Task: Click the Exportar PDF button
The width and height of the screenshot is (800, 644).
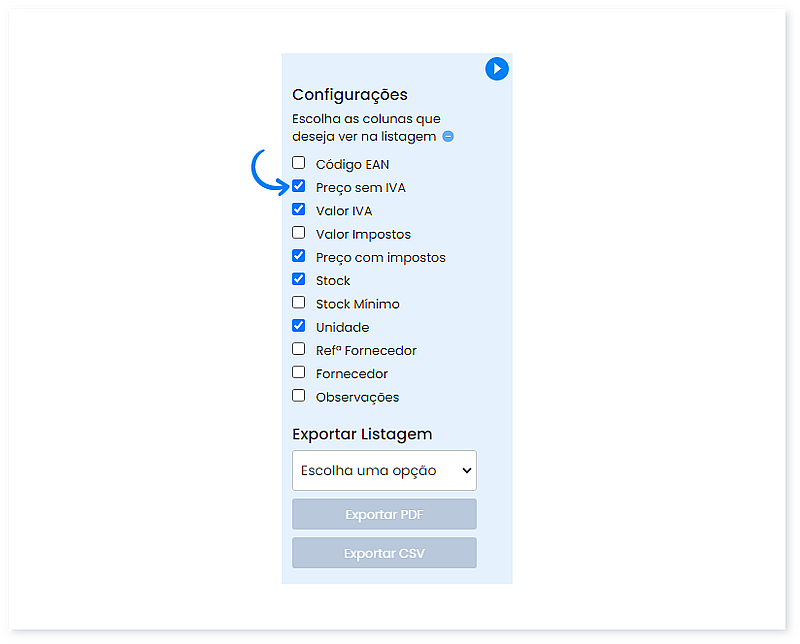Action: click(384, 513)
